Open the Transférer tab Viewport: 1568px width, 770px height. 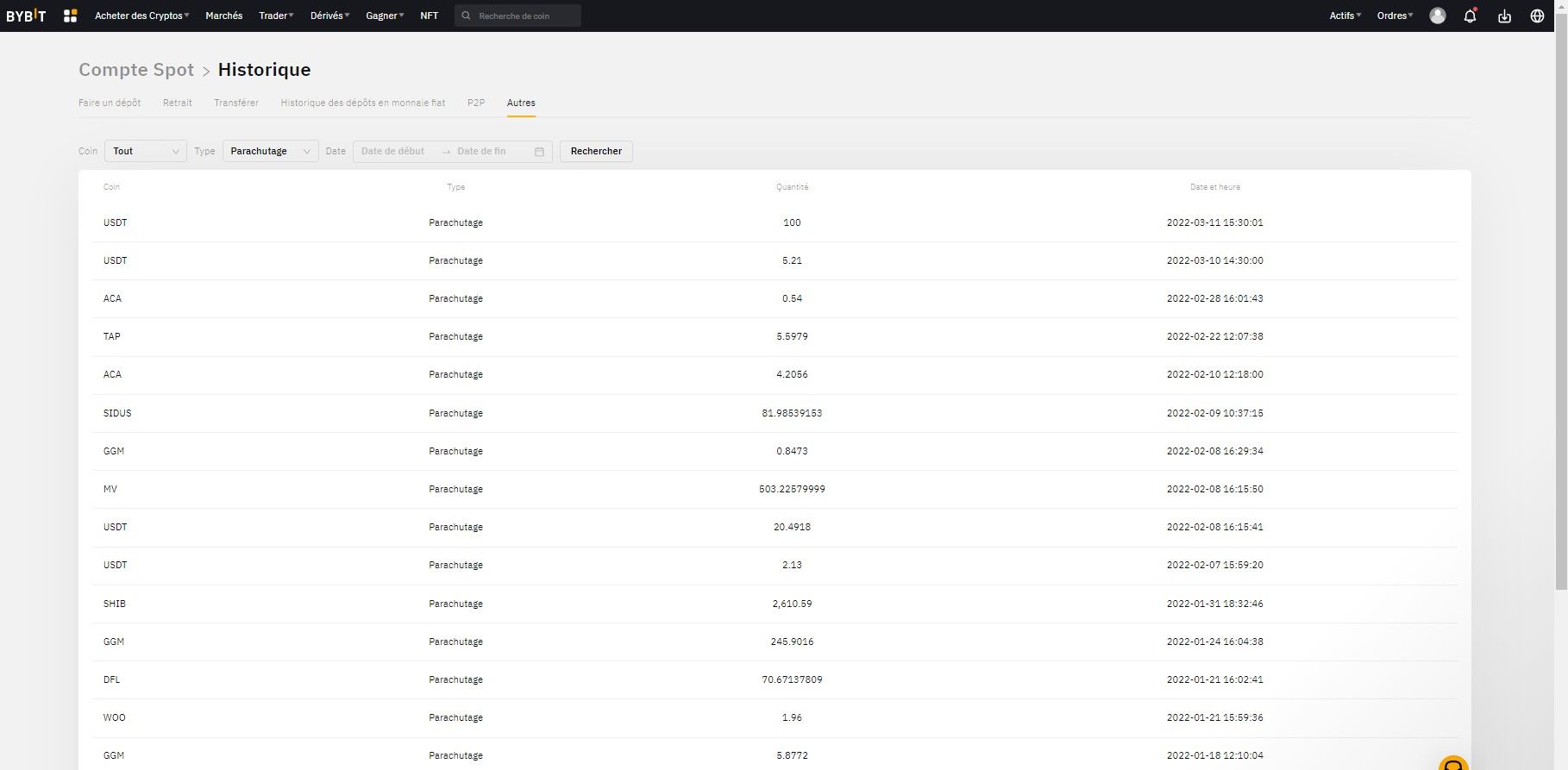(236, 103)
